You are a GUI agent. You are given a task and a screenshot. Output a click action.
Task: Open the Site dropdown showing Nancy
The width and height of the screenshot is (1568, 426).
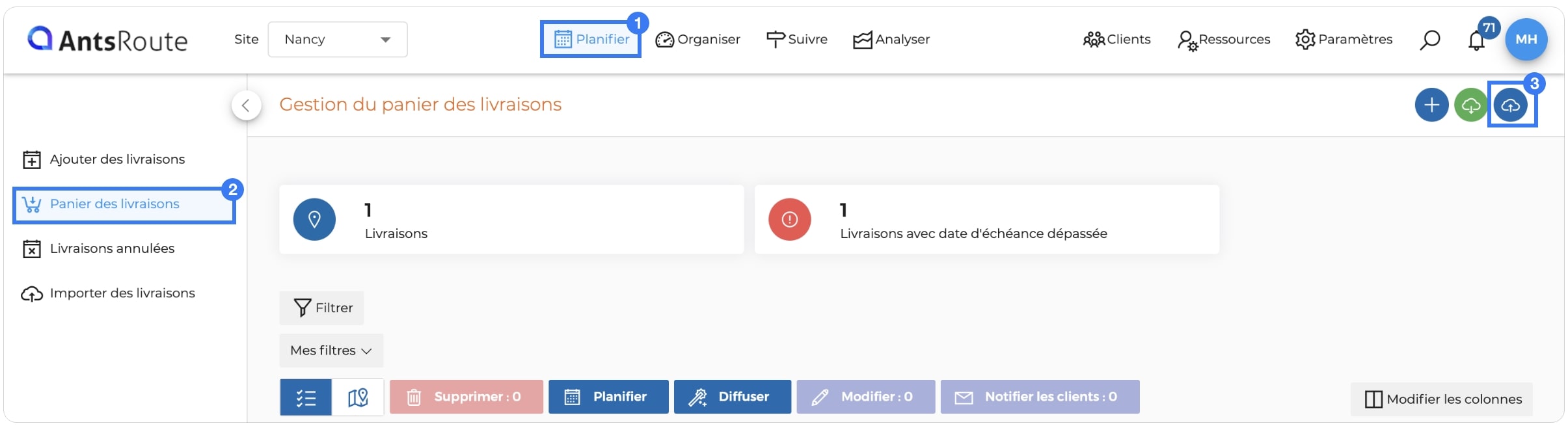click(x=338, y=39)
